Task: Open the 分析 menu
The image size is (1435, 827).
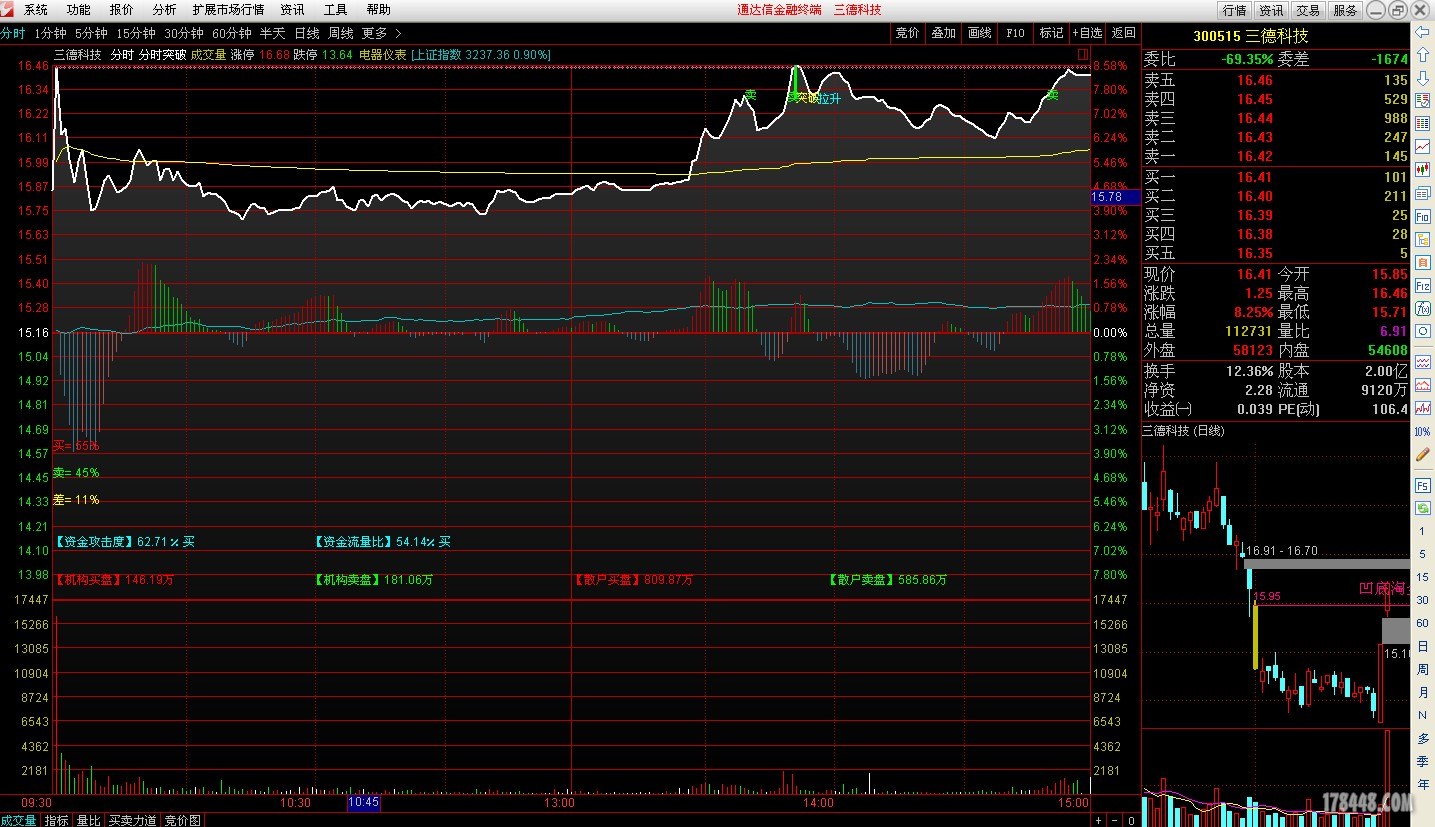Action: click(x=164, y=10)
